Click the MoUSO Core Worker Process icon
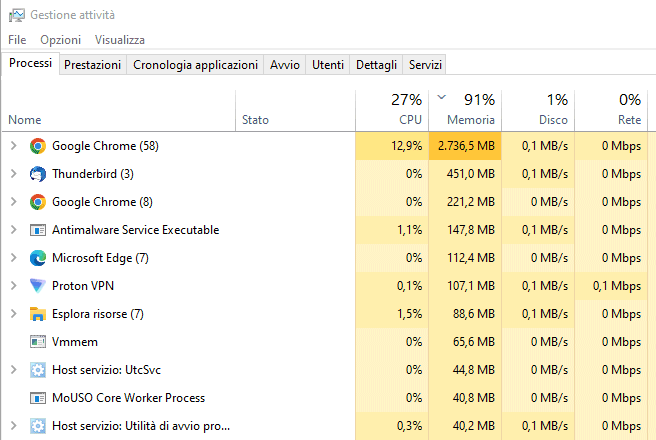 coord(38,398)
